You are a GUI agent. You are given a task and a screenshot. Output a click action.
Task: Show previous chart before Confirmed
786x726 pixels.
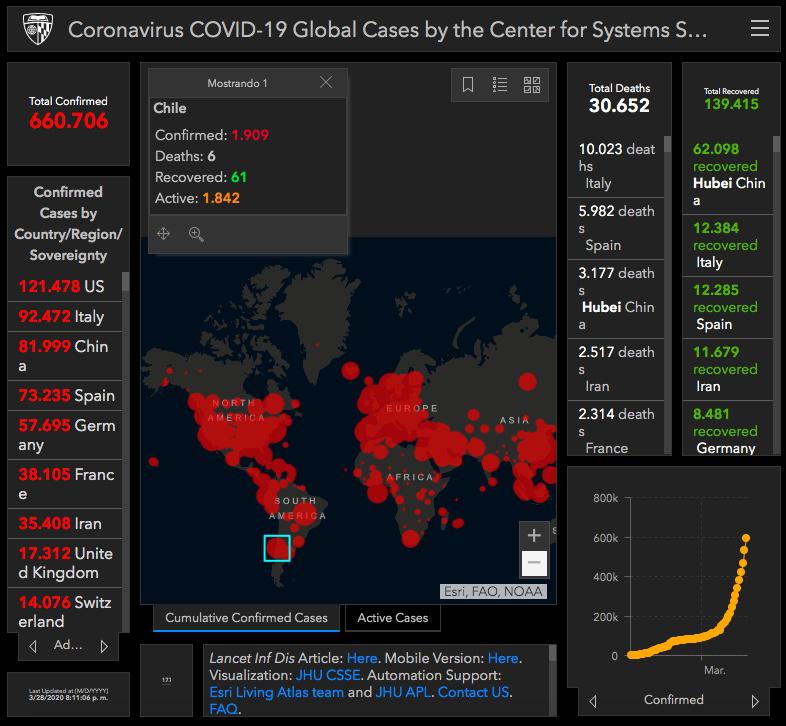click(x=593, y=701)
